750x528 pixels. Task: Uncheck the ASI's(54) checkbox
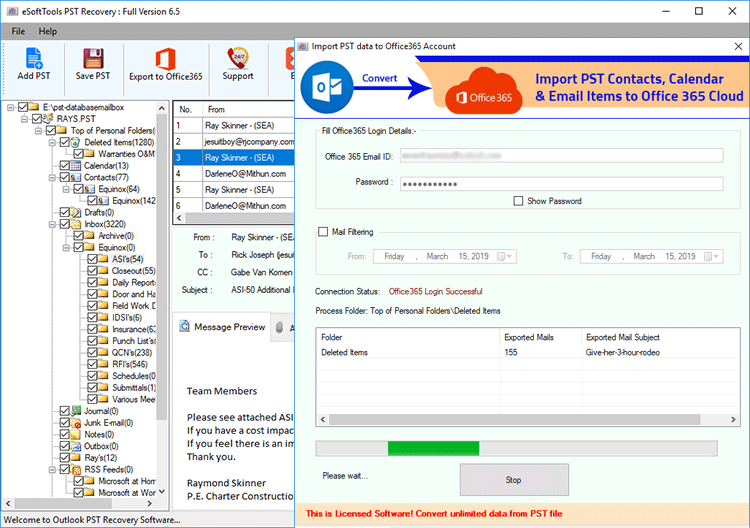click(92, 259)
